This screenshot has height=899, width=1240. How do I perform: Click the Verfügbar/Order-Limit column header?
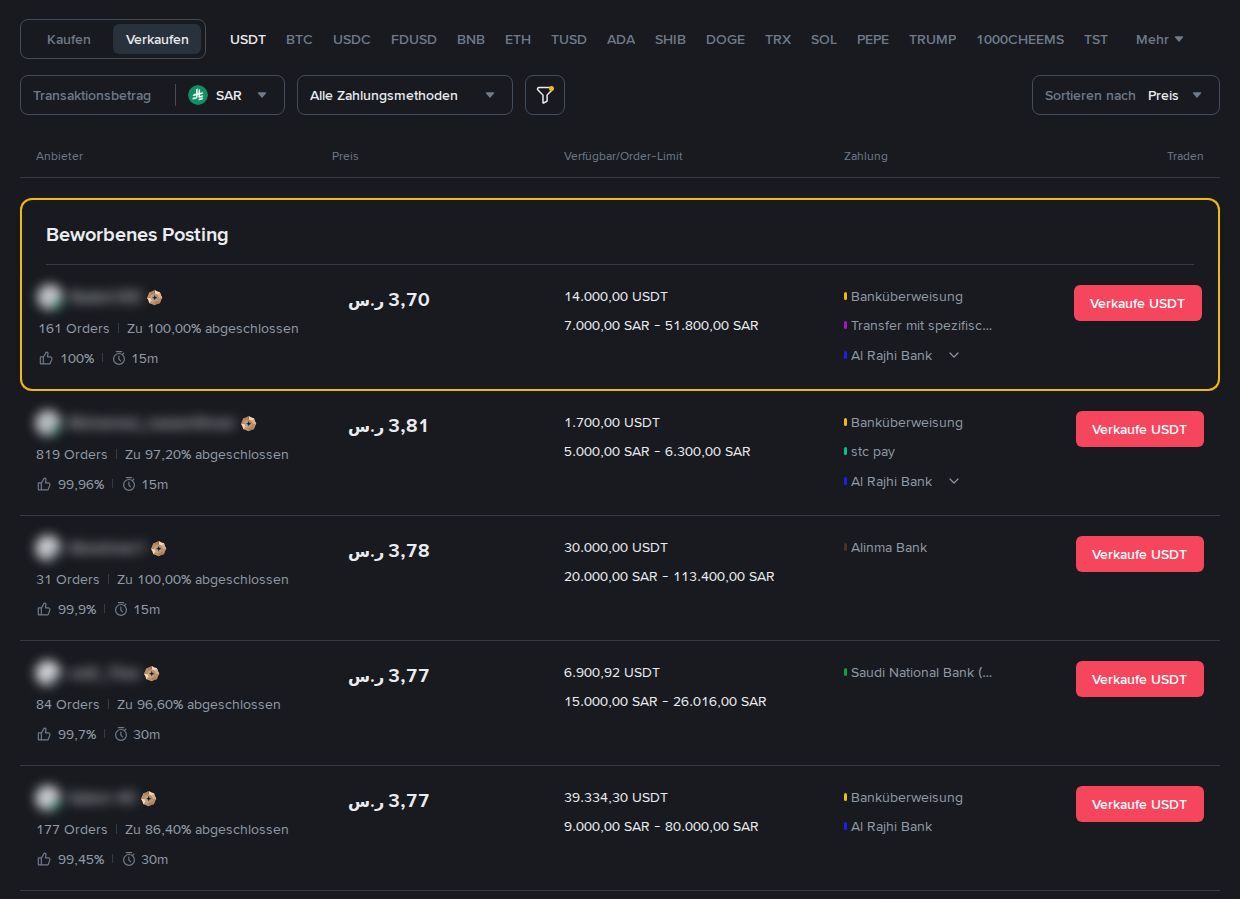pyautogui.click(x=623, y=156)
